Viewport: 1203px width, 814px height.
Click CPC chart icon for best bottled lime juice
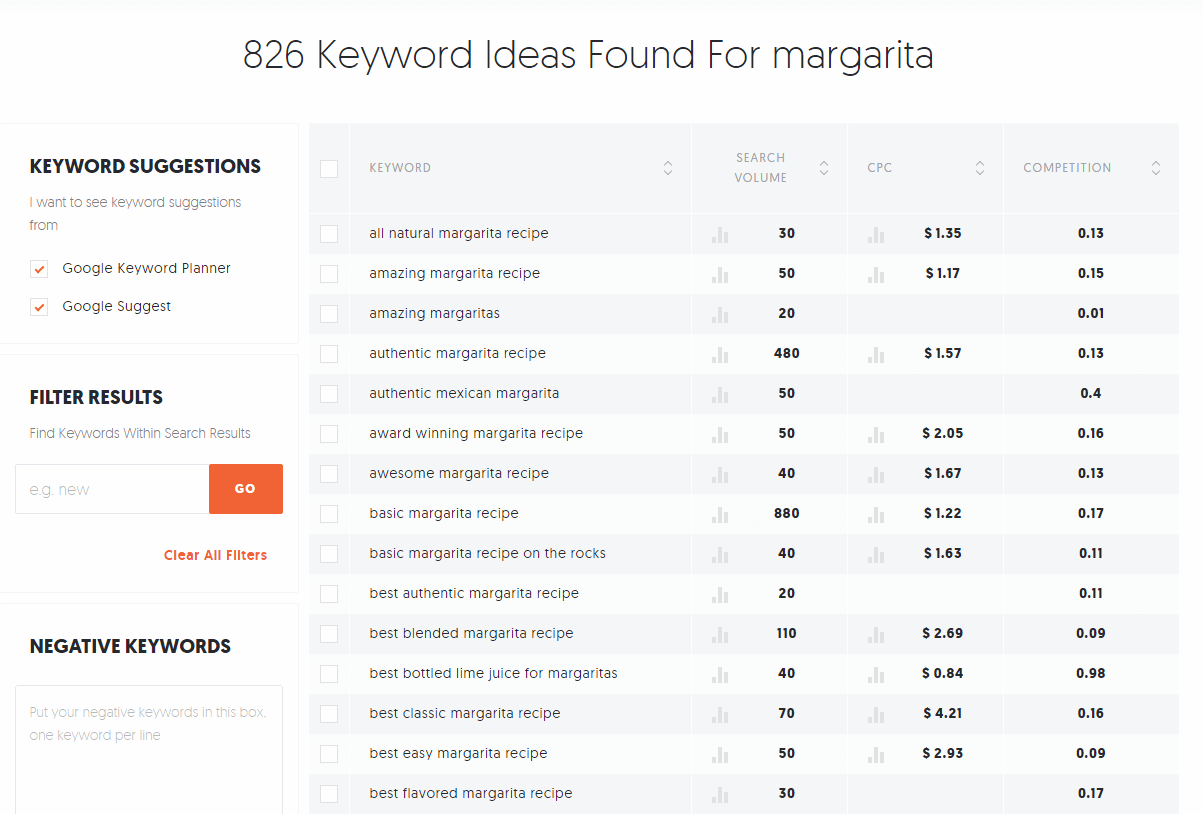876,674
